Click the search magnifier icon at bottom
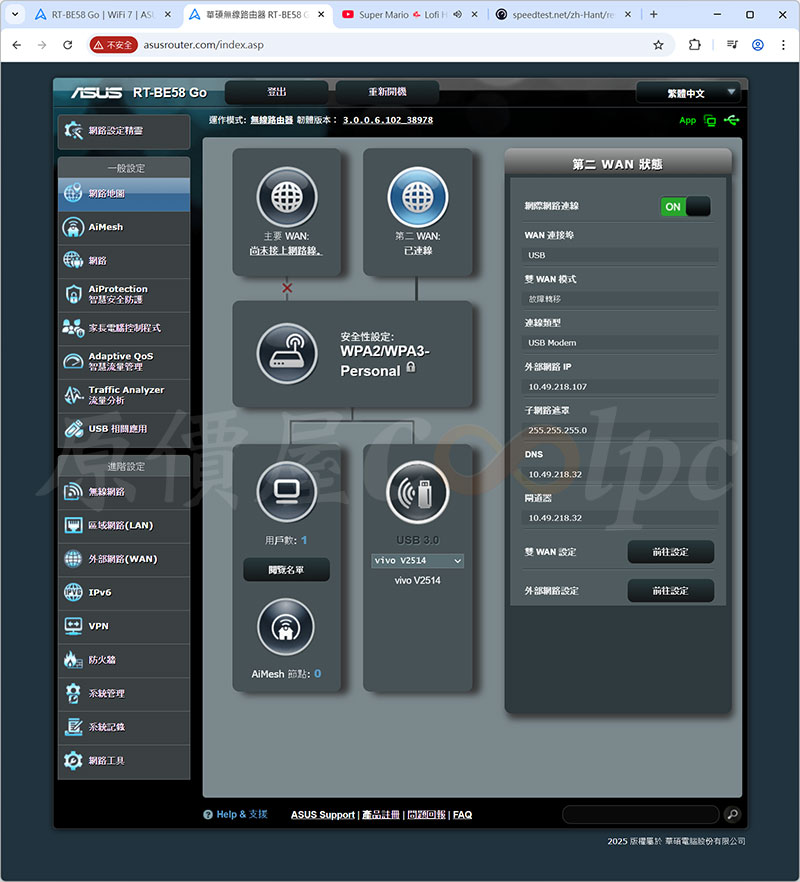The height and width of the screenshot is (882, 800). point(732,815)
